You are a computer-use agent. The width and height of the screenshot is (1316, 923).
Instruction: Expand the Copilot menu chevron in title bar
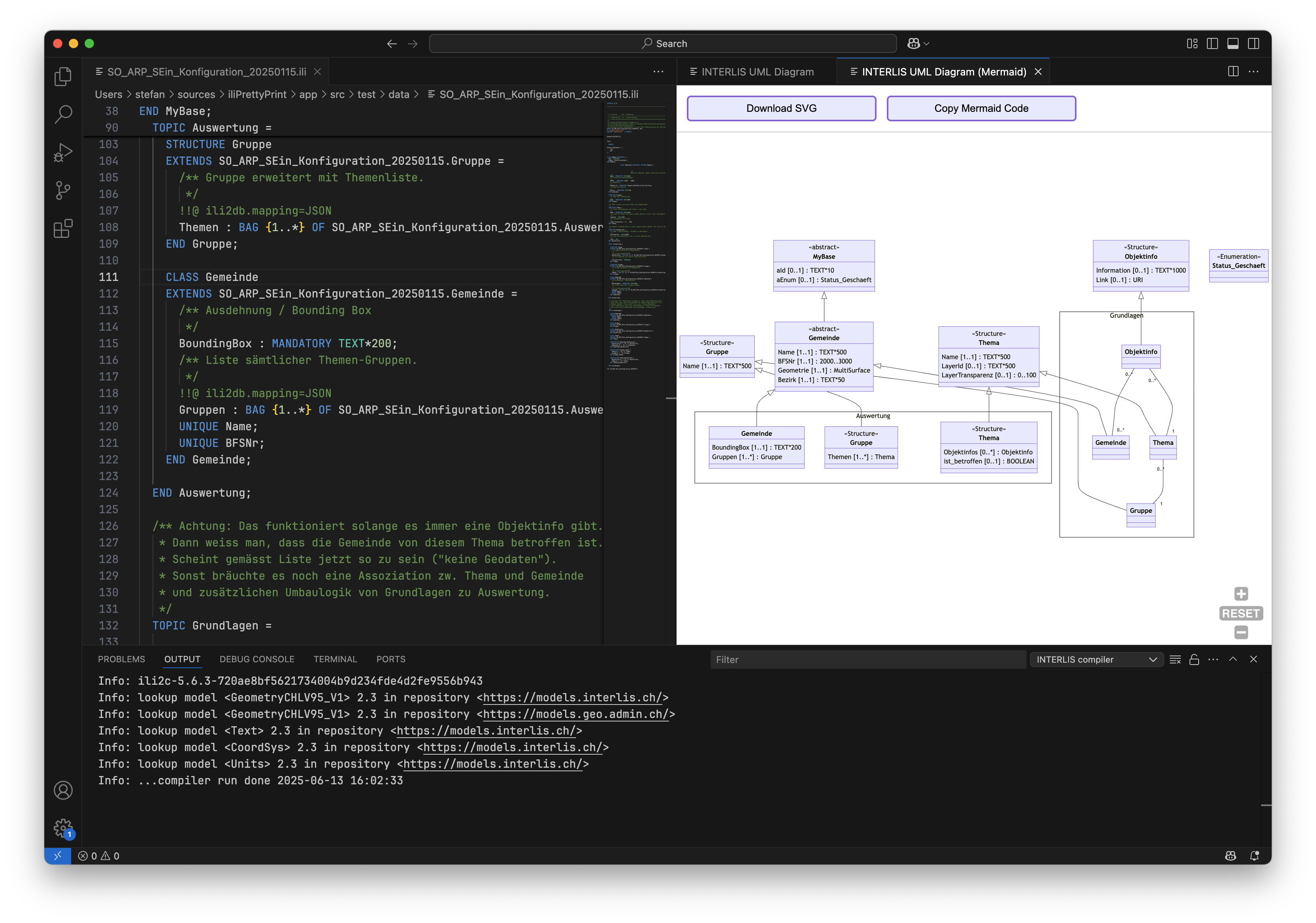pyautogui.click(x=926, y=43)
